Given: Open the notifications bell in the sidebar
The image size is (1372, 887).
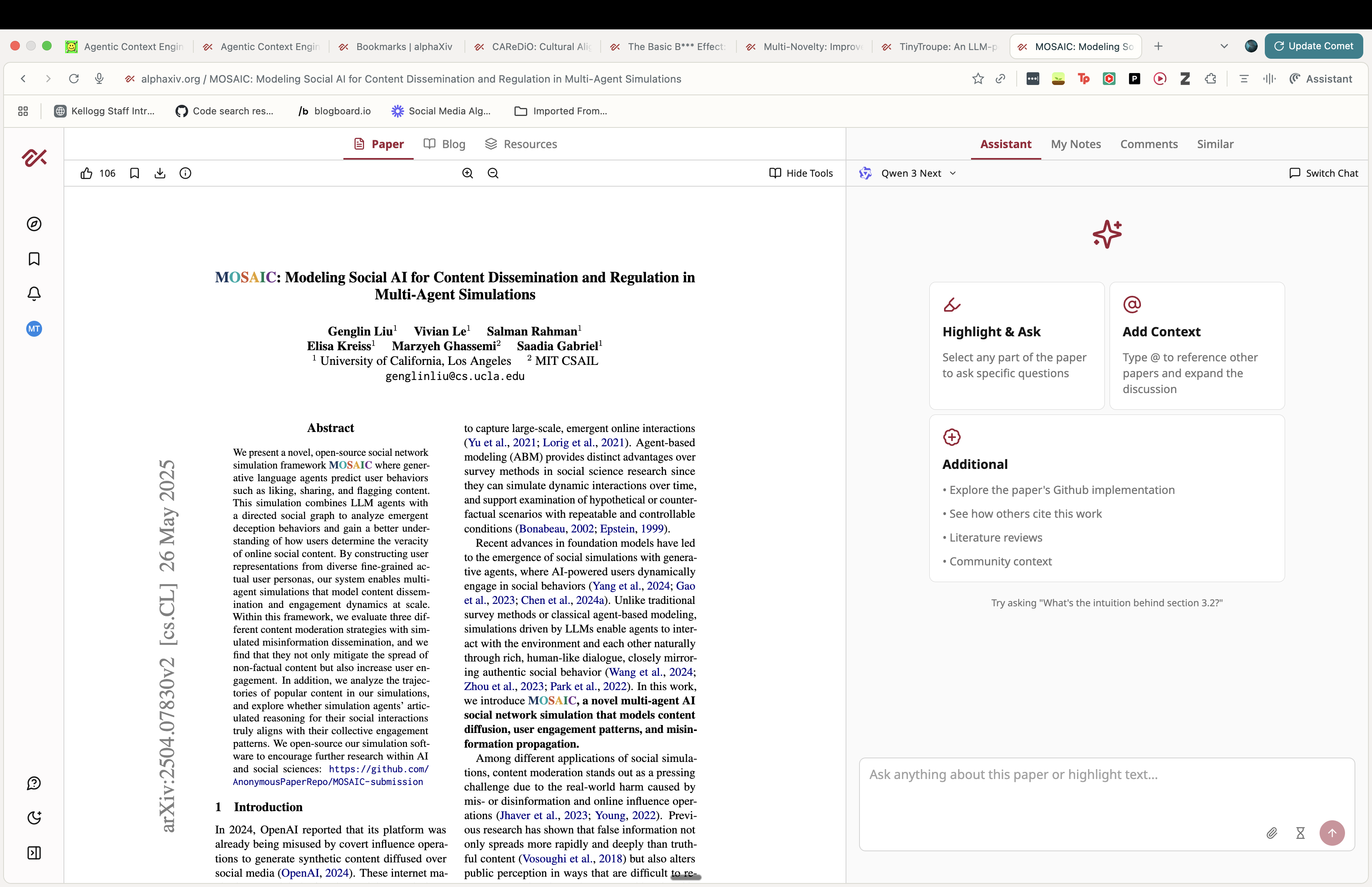Looking at the screenshot, I should [34, 294].
